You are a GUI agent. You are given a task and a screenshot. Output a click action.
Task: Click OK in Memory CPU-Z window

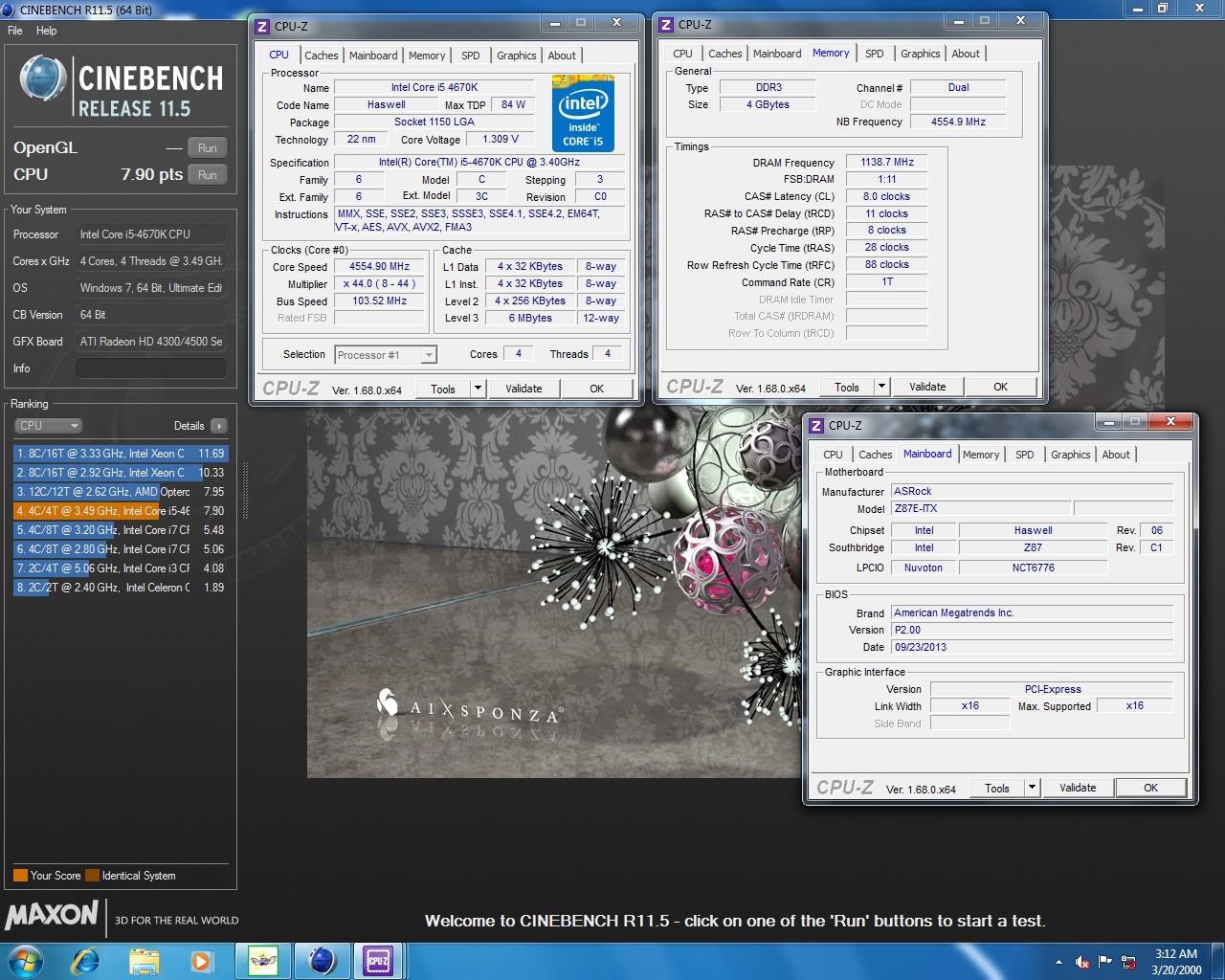[x=1001, y=387]
